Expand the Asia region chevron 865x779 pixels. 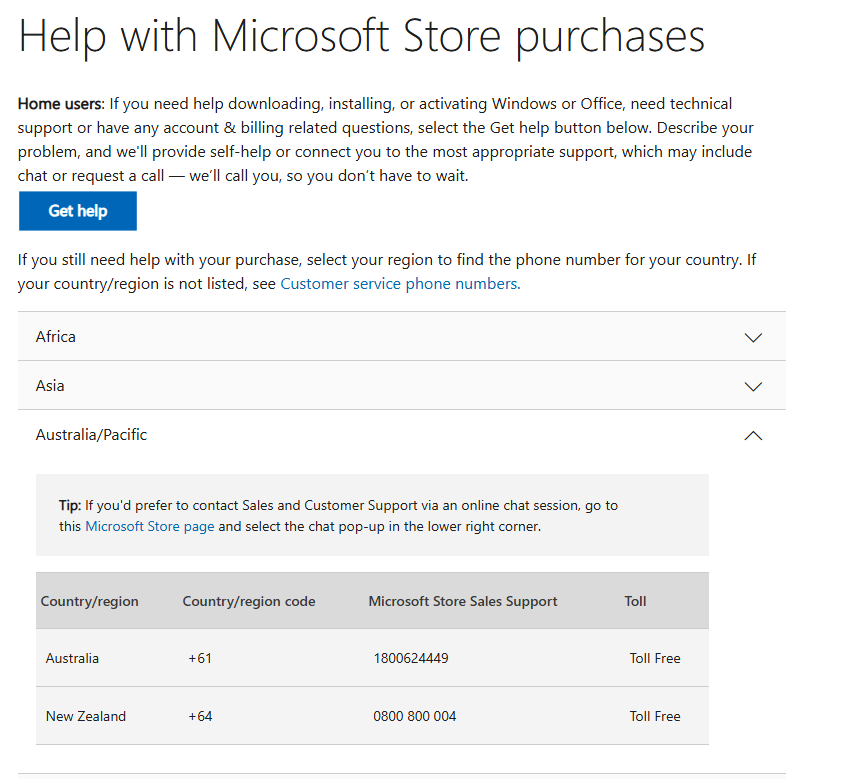753,386
